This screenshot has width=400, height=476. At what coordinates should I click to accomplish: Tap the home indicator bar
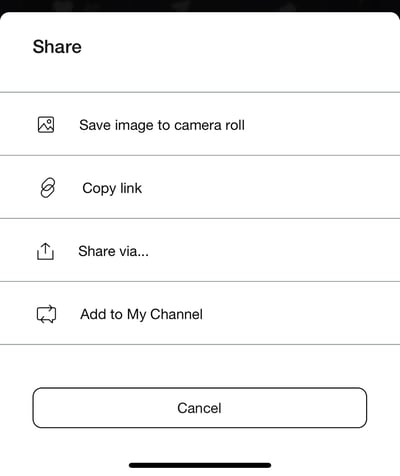point(200,465)
